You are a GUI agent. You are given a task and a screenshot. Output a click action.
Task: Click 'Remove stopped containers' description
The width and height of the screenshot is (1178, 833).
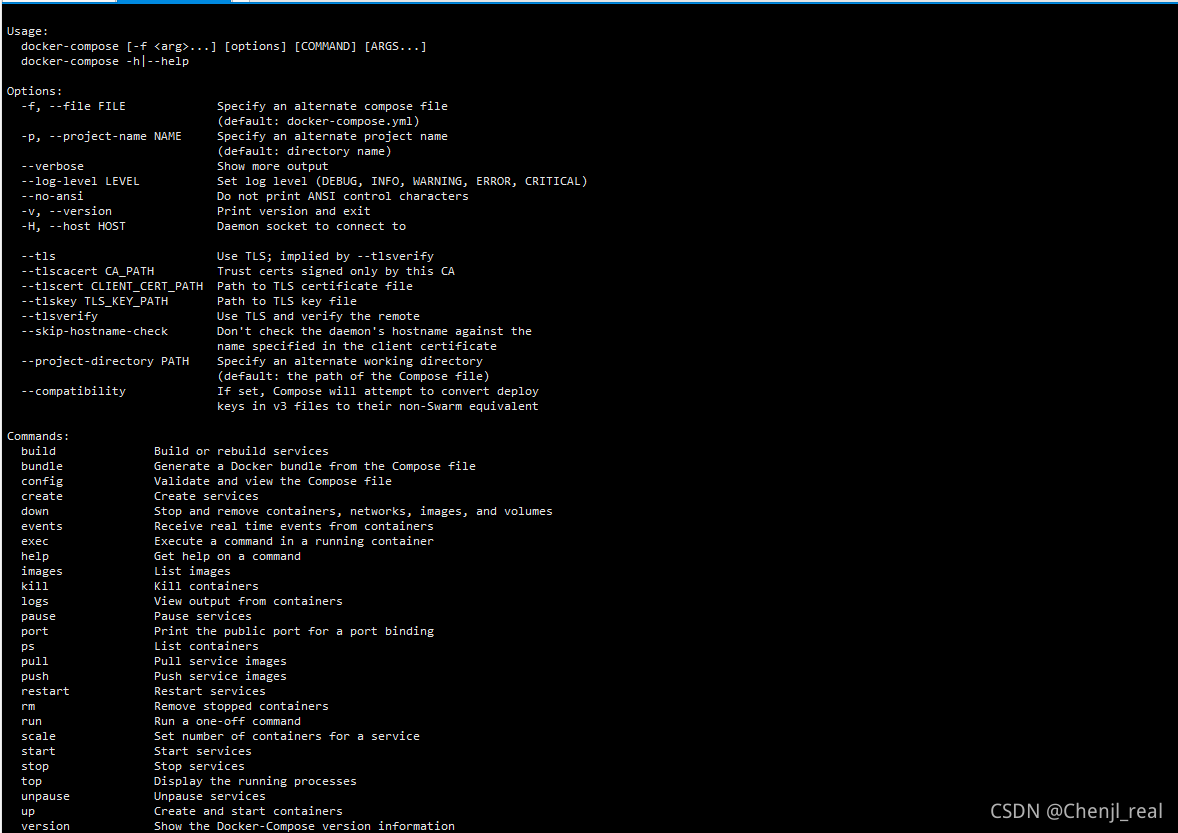click(241, 708)
